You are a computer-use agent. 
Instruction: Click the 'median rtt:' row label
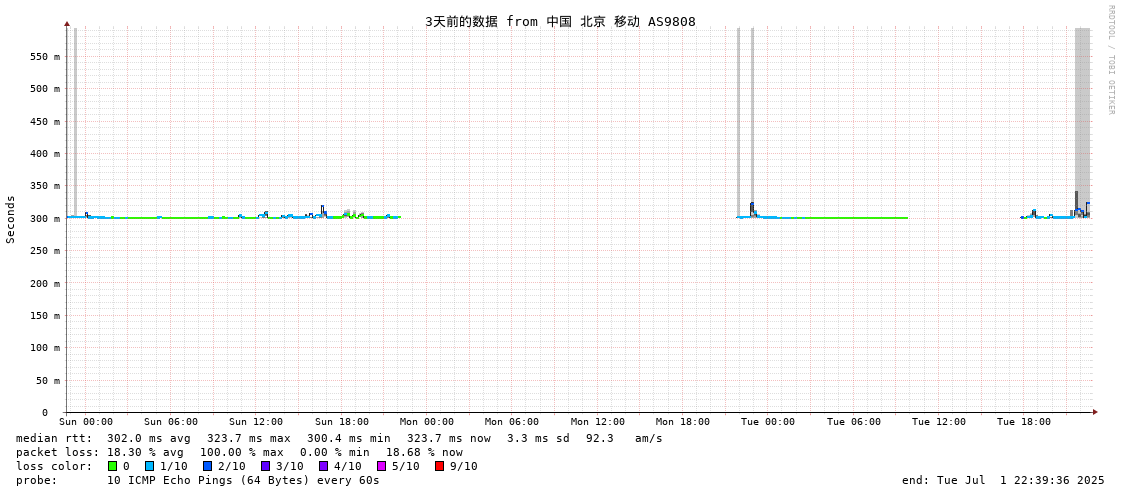pos(54,438)
